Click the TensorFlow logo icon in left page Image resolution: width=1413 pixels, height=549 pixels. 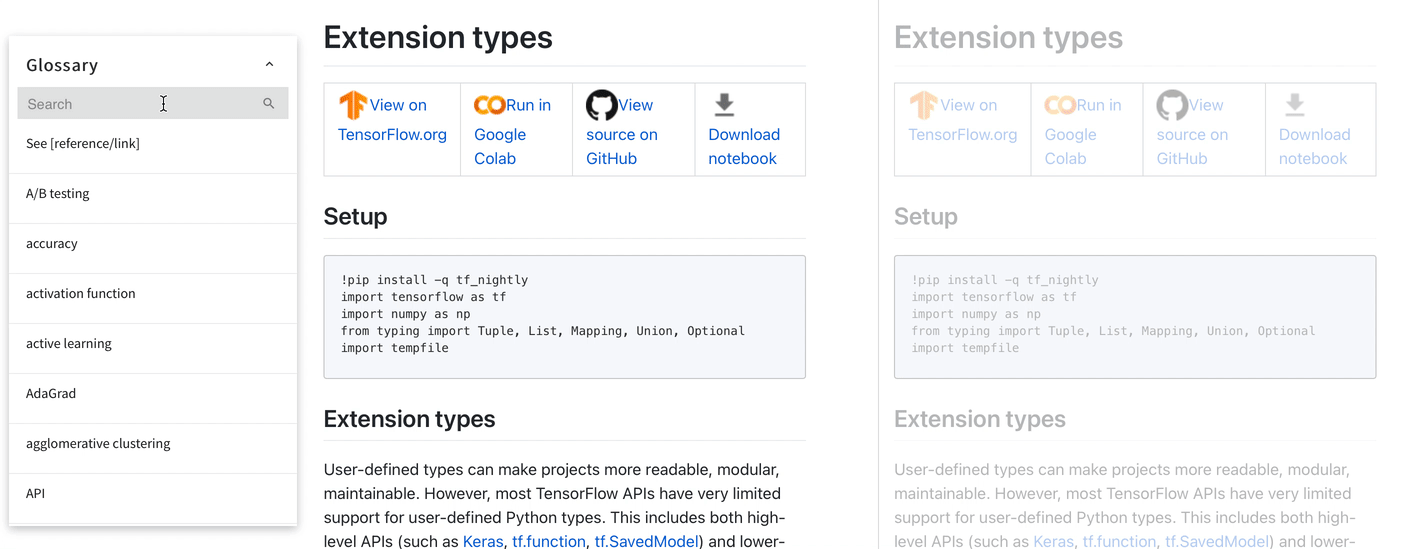[353, 105]
